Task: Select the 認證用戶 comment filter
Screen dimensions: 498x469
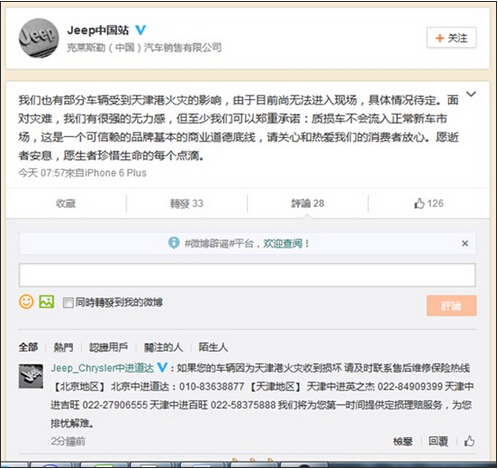Action: [109, 347]
